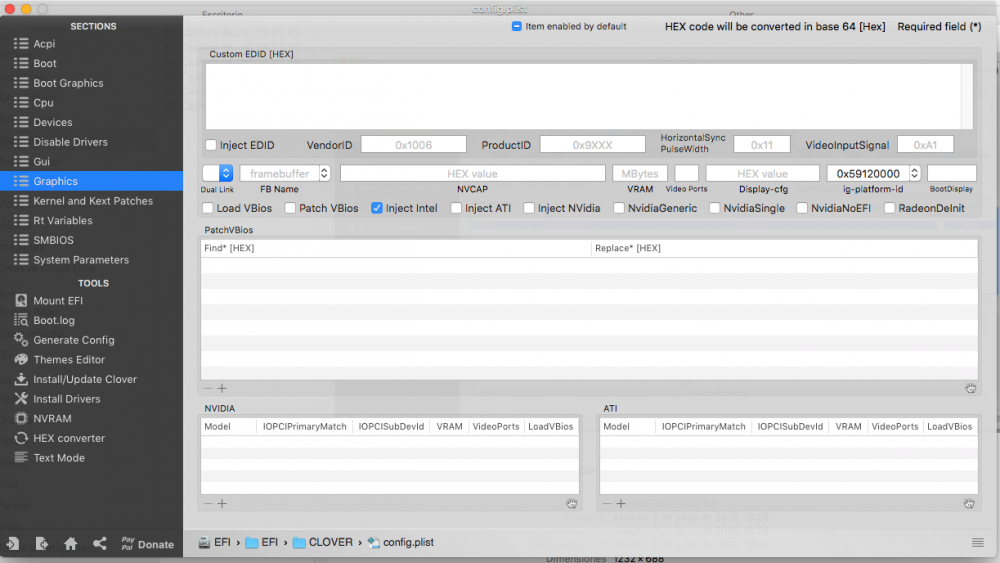This screenshot has width=1000, height=563.
Task: Select the Devices section
Action: (91, 122)
